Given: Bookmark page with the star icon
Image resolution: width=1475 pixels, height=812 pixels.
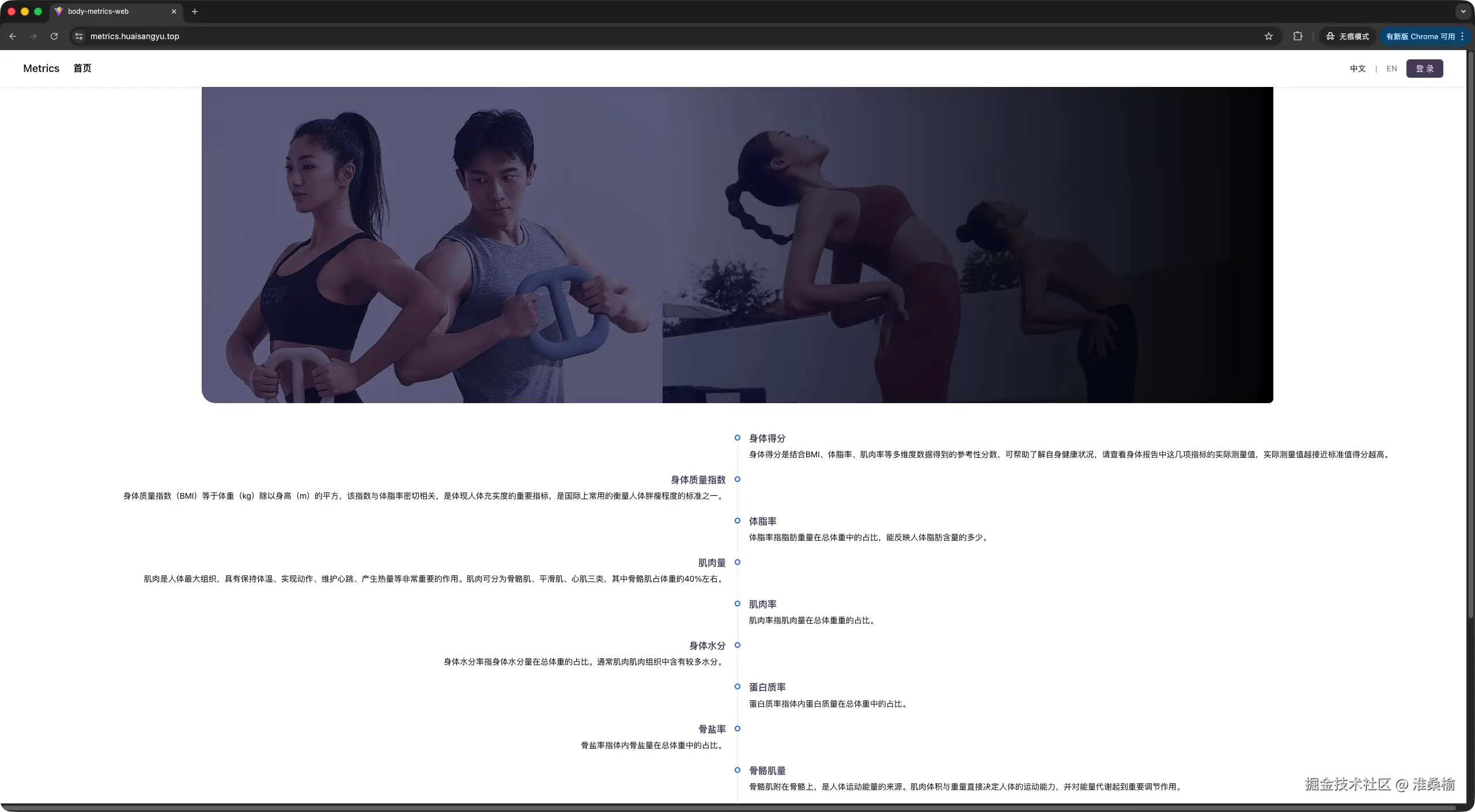Looking at the screenshot, I should pos(1268,36).
